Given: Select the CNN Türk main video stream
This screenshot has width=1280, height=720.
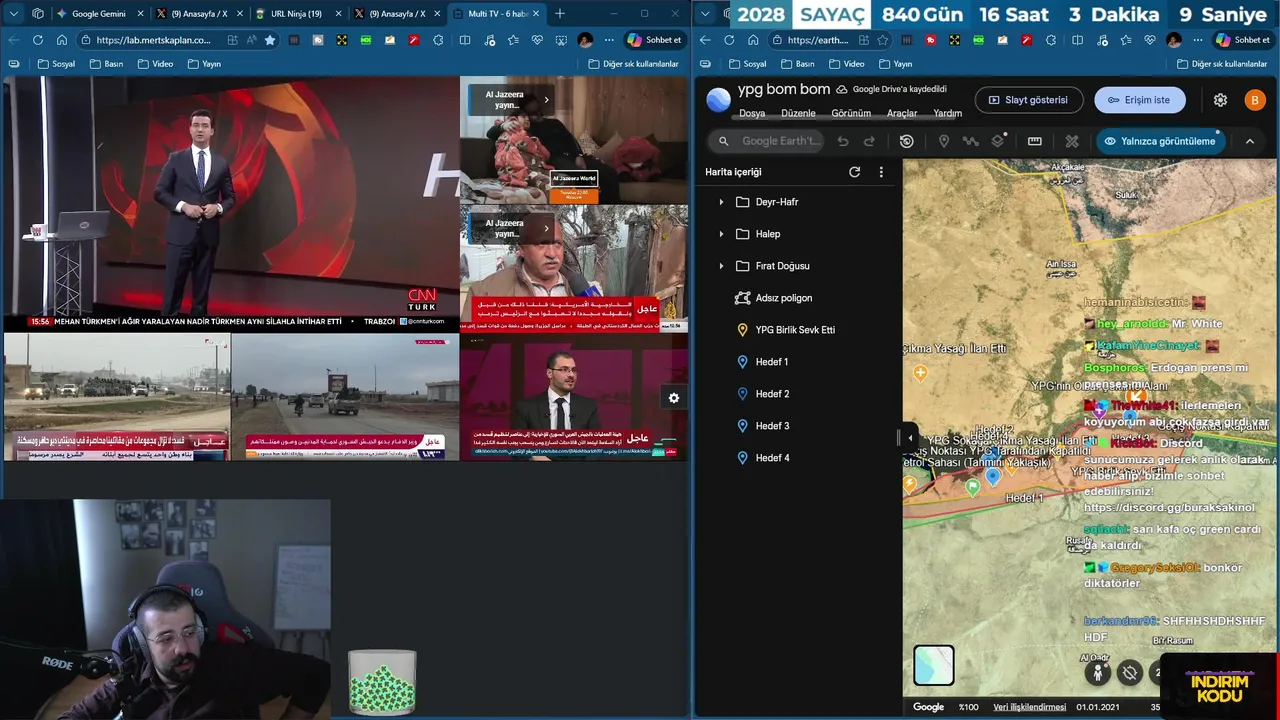Looking at the screenshot, I should tap(231, 203).
